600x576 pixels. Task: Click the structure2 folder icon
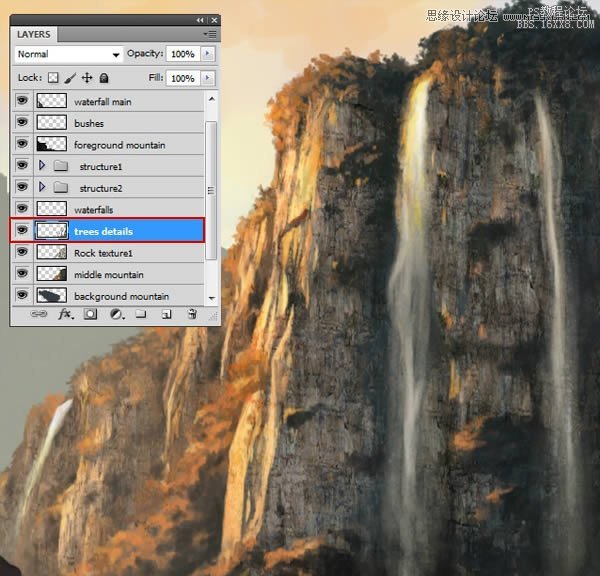(60, 188)
